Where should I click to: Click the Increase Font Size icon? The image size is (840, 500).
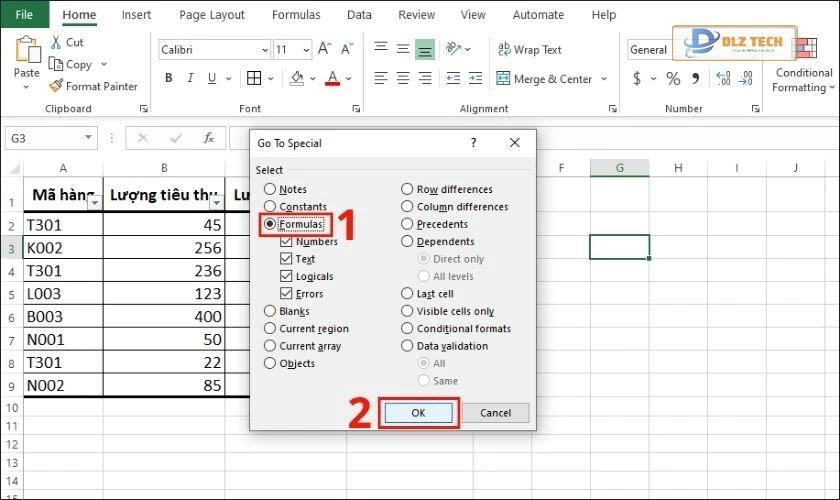coord(325,49)
